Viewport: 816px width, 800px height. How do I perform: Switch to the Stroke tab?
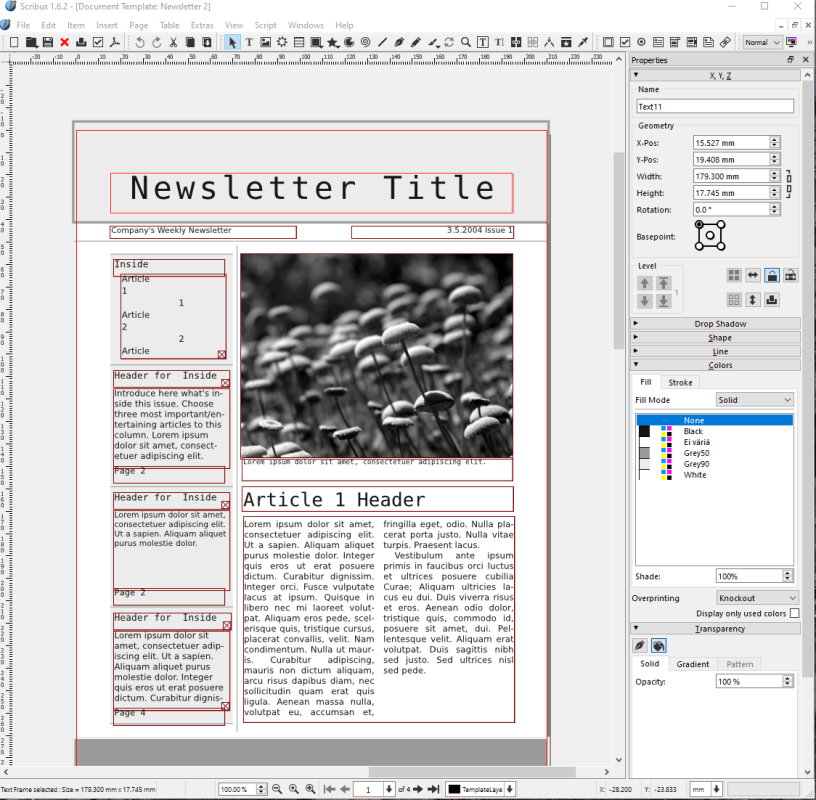[x=680, y=382]
